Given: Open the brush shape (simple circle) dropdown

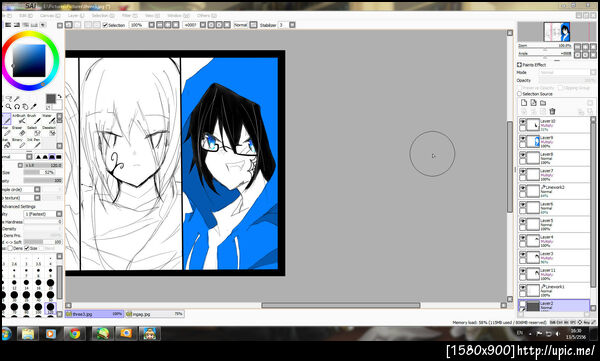Looking at the screenshot, I should coord(37,189).
